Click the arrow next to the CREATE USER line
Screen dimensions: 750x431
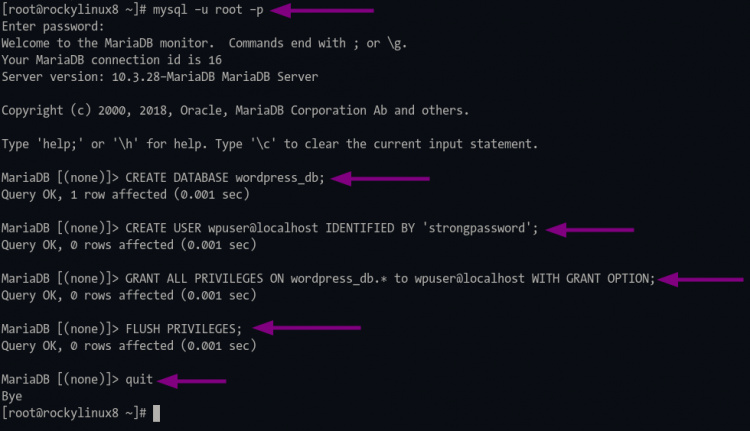point(590,229)
